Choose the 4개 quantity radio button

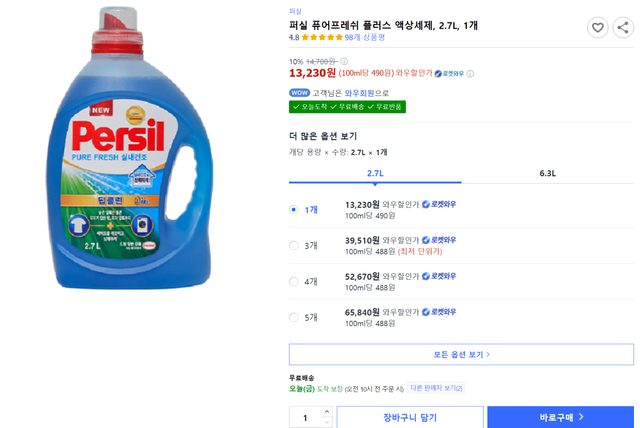coord(293,281)
